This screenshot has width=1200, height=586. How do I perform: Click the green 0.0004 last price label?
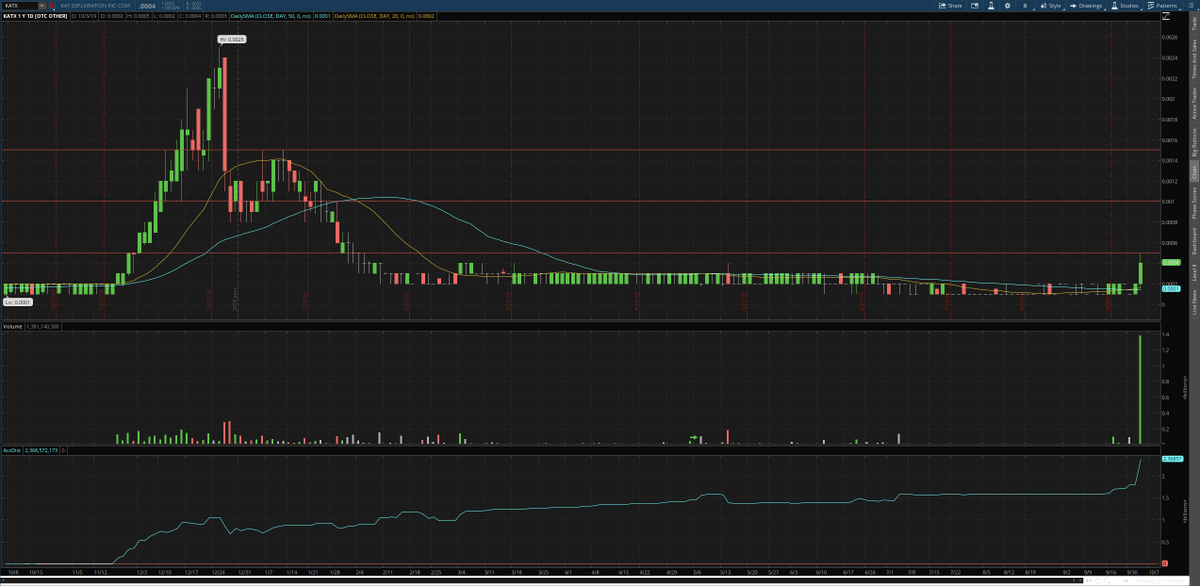tap(1172, 262)
